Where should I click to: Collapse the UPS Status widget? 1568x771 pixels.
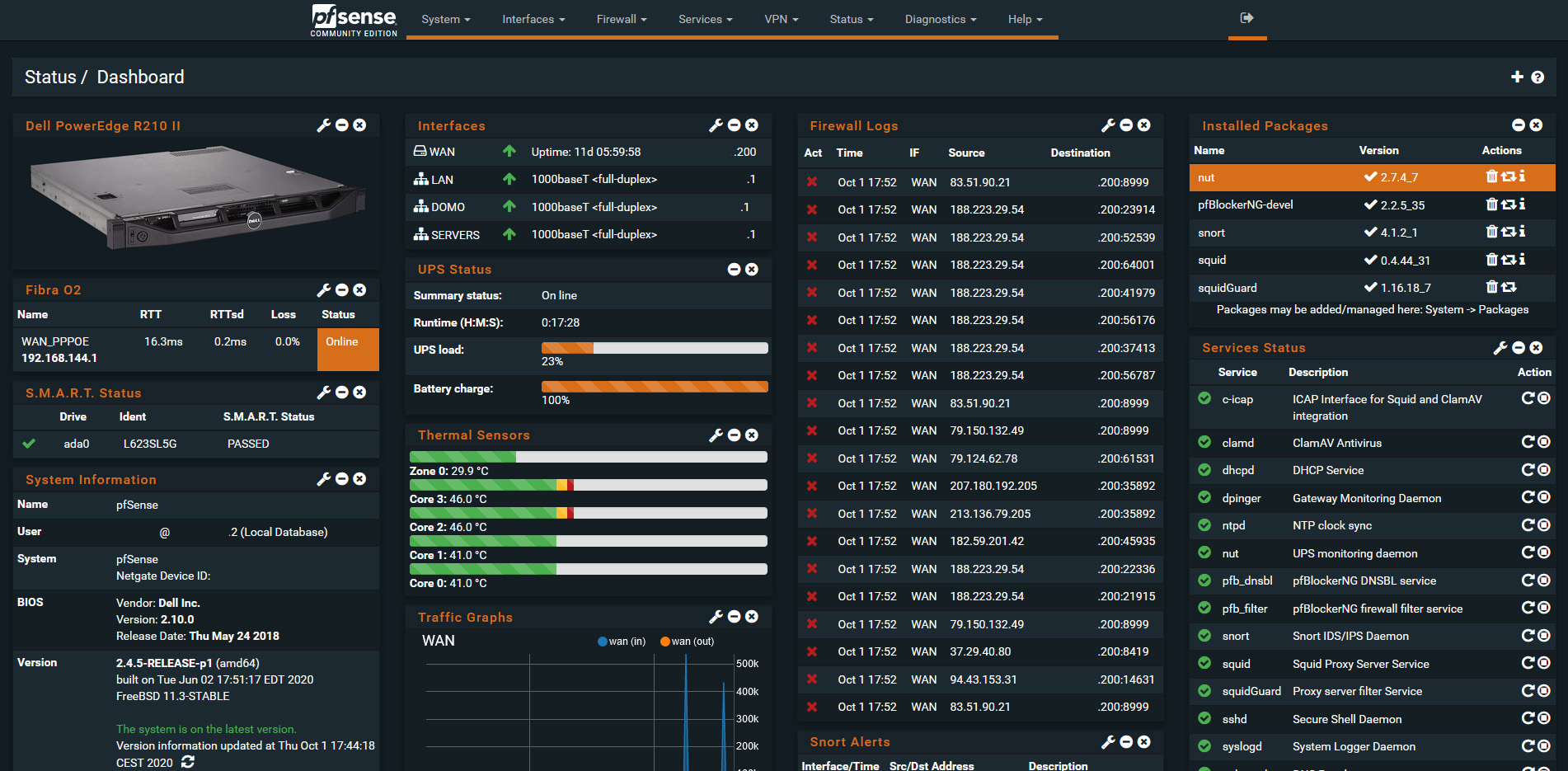[733, 269]
